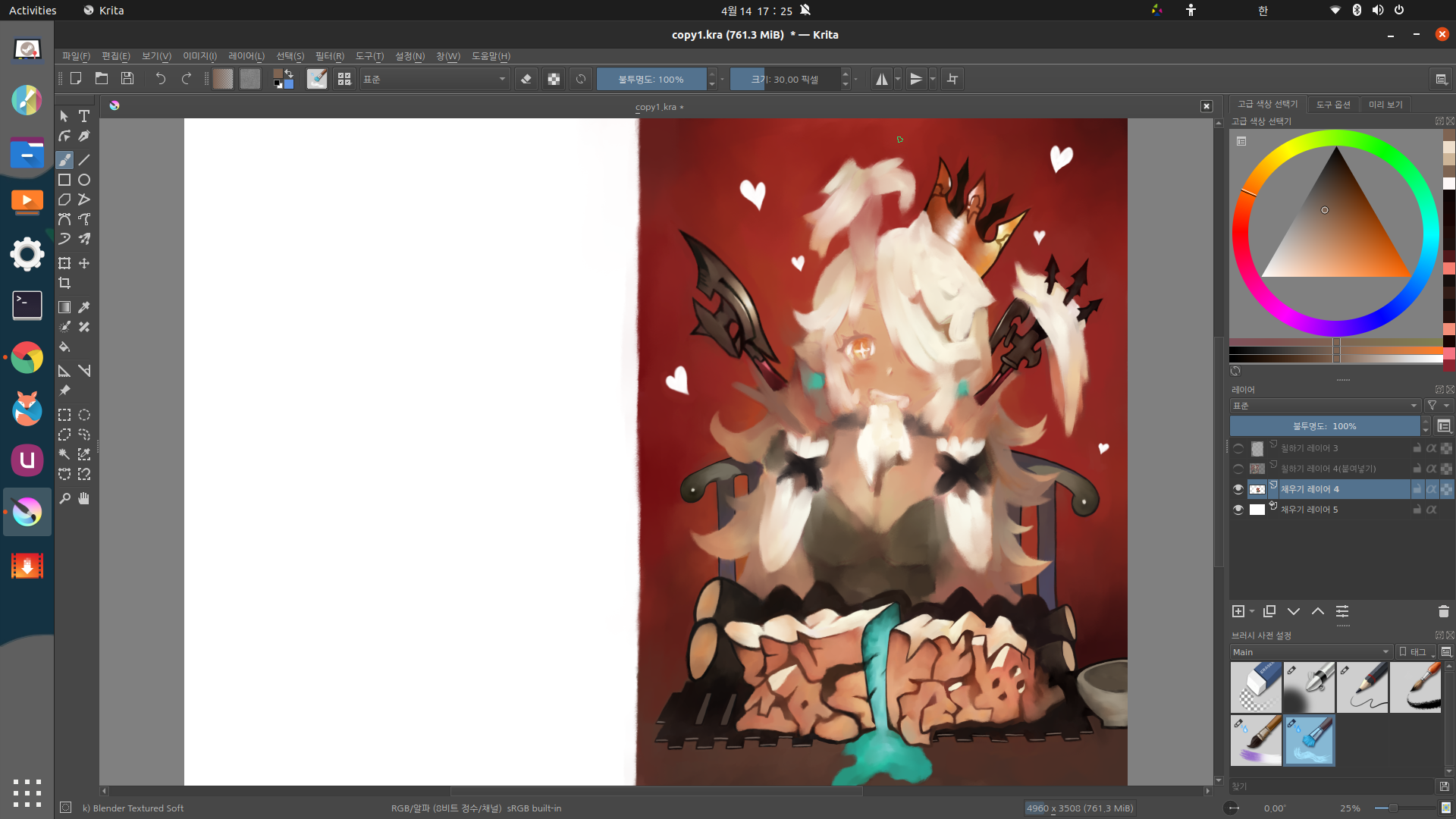Expand add layer type arrow
Viewport: 1456px width, 819px height.
1252,611
